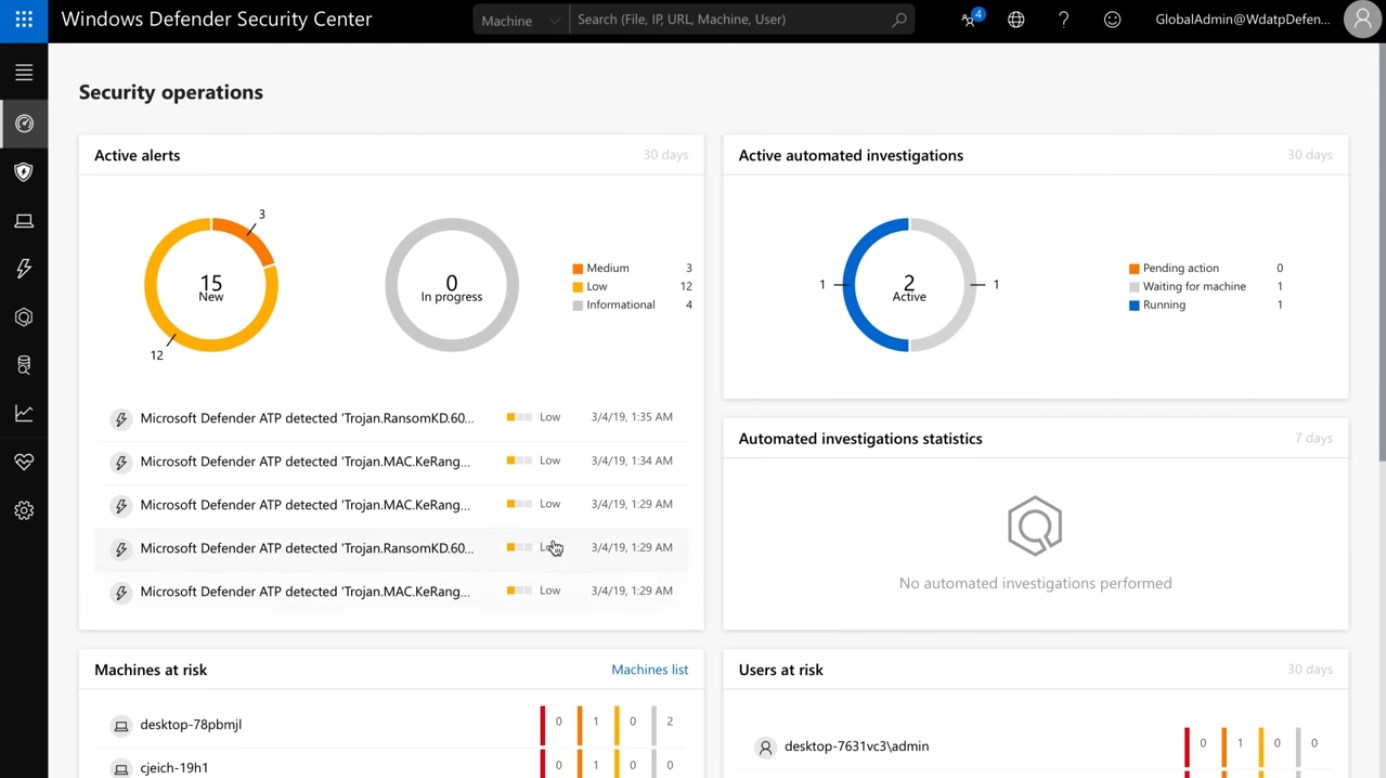The width and height of the screenshot is (1386, 778).
Task: Open the Machines list sidebar icon
Action: 24,220
